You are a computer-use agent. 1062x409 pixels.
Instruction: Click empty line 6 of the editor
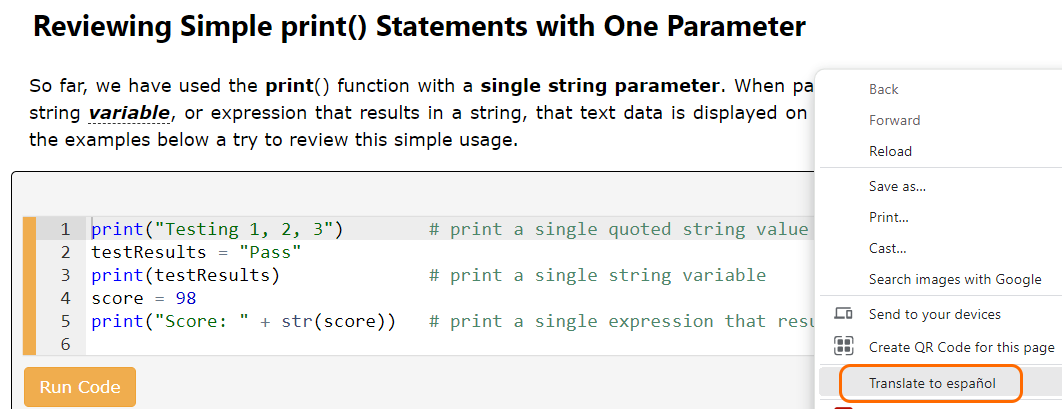(x=447, y=345)
